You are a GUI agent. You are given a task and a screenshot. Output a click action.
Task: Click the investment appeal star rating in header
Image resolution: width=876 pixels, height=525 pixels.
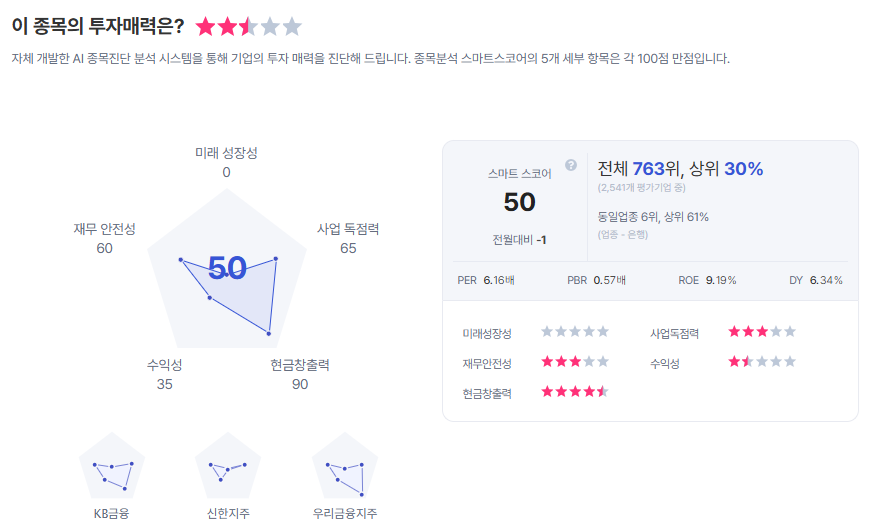coord(248,27)
